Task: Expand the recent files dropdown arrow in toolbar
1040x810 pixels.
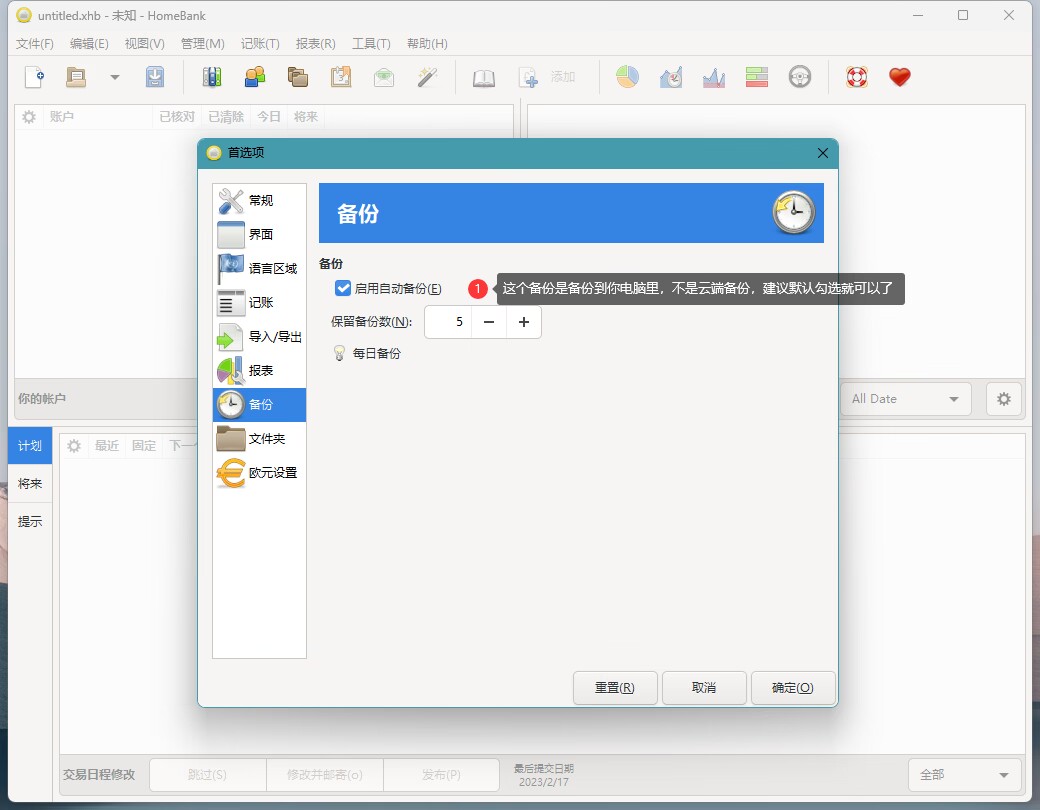Action: point(115,77)
